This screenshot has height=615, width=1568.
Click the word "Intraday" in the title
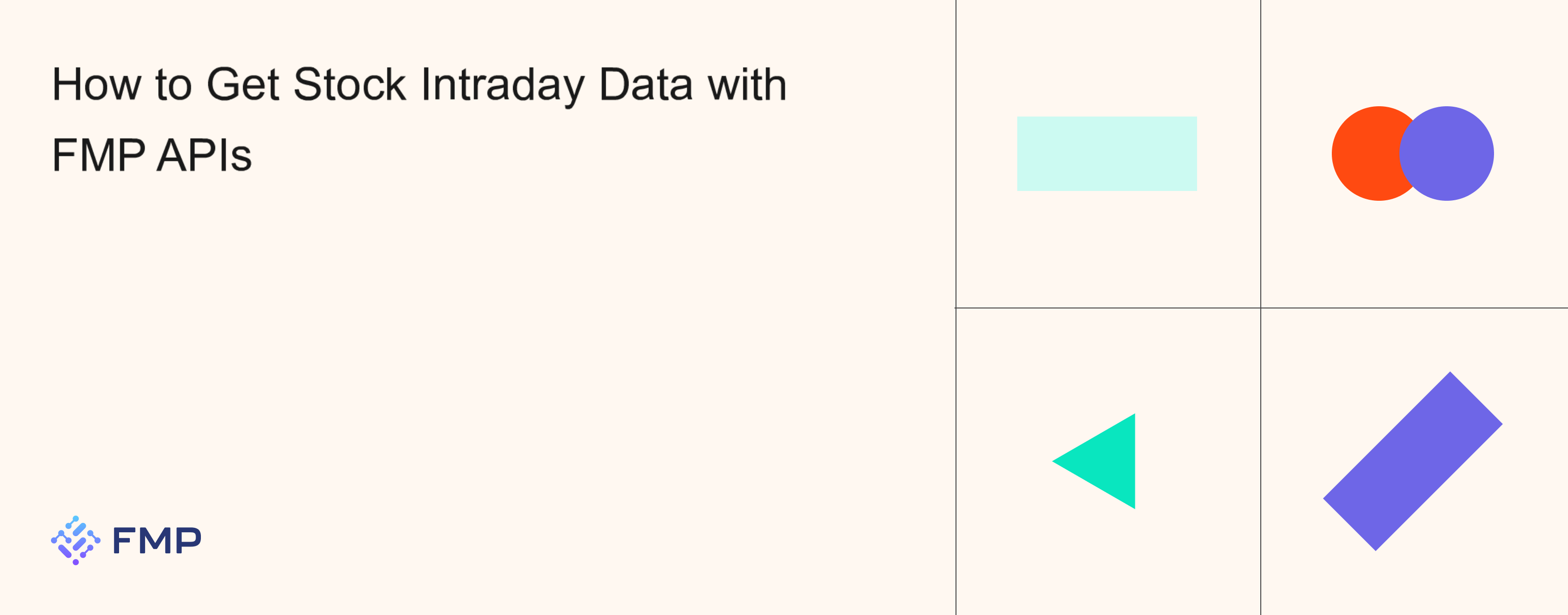coord(503,85)
